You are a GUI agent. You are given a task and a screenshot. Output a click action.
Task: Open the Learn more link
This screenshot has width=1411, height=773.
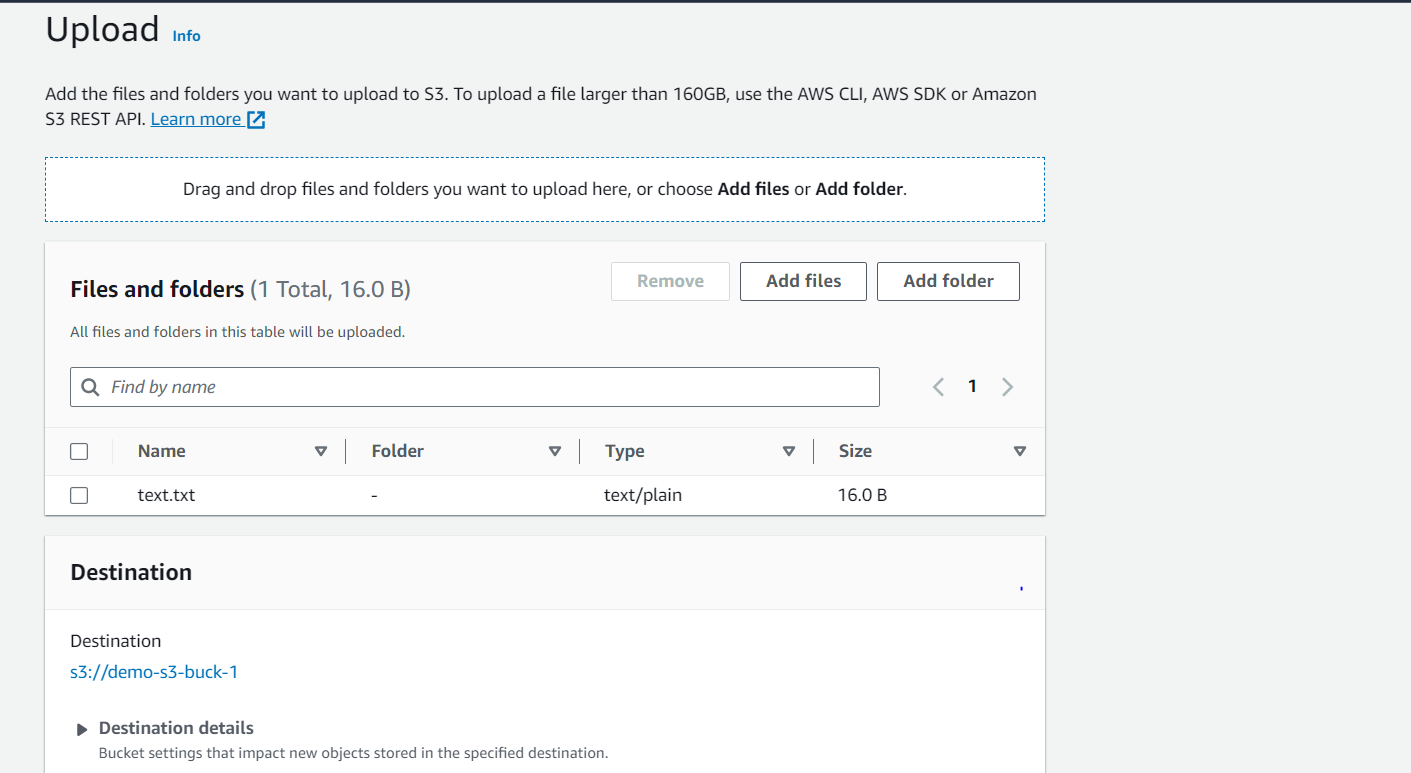click(x=196, y=119)
